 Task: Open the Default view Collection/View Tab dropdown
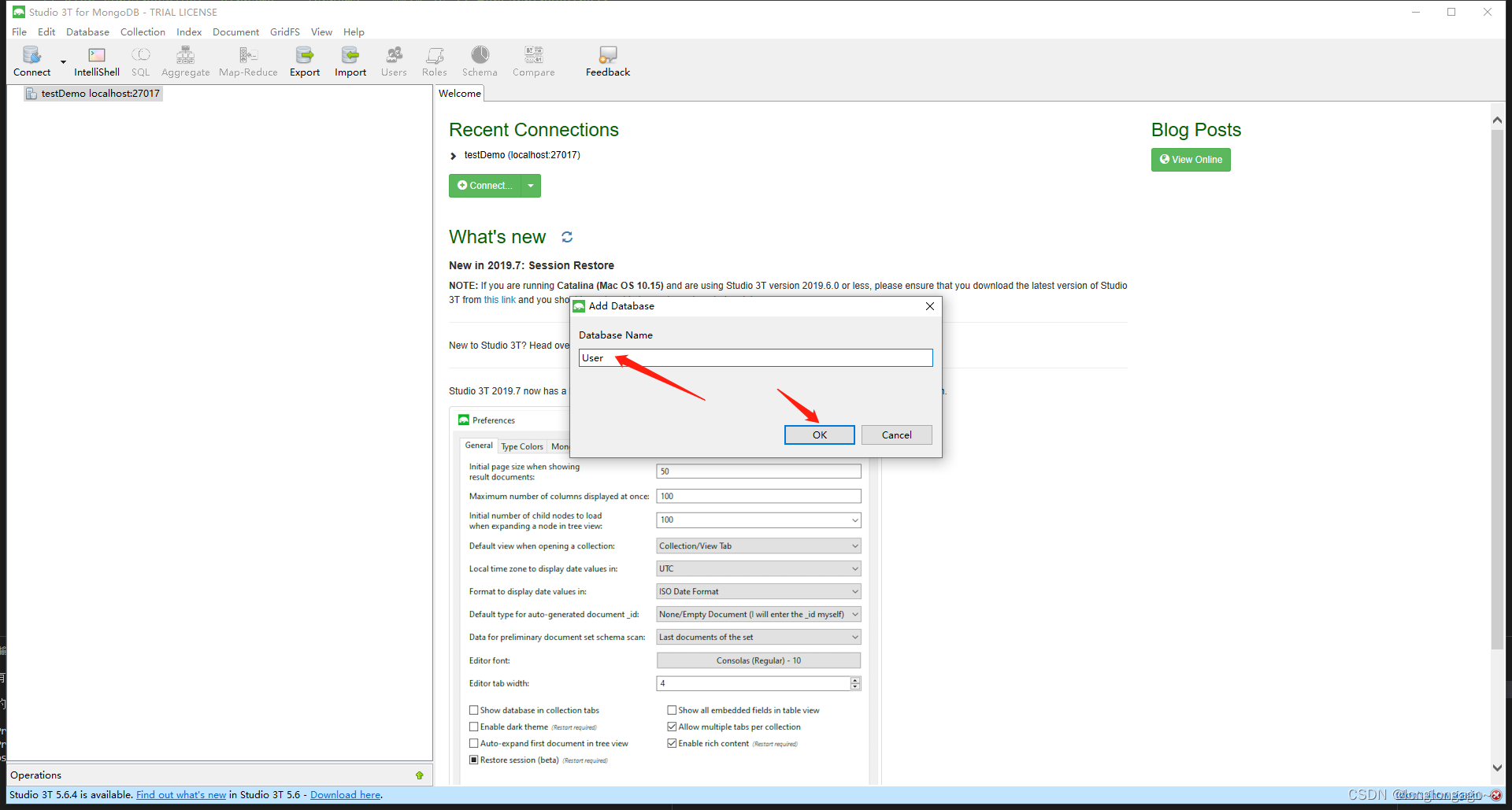point(758,546)
